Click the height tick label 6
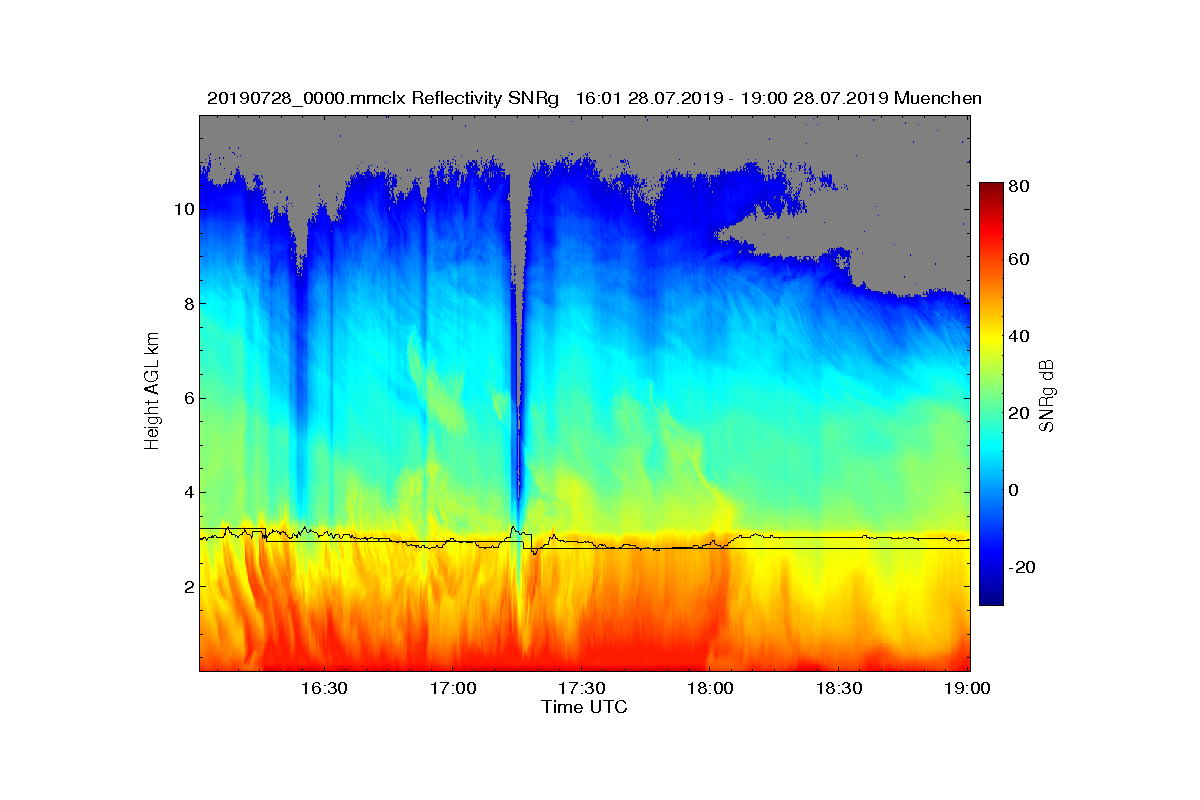 [188, 398]
